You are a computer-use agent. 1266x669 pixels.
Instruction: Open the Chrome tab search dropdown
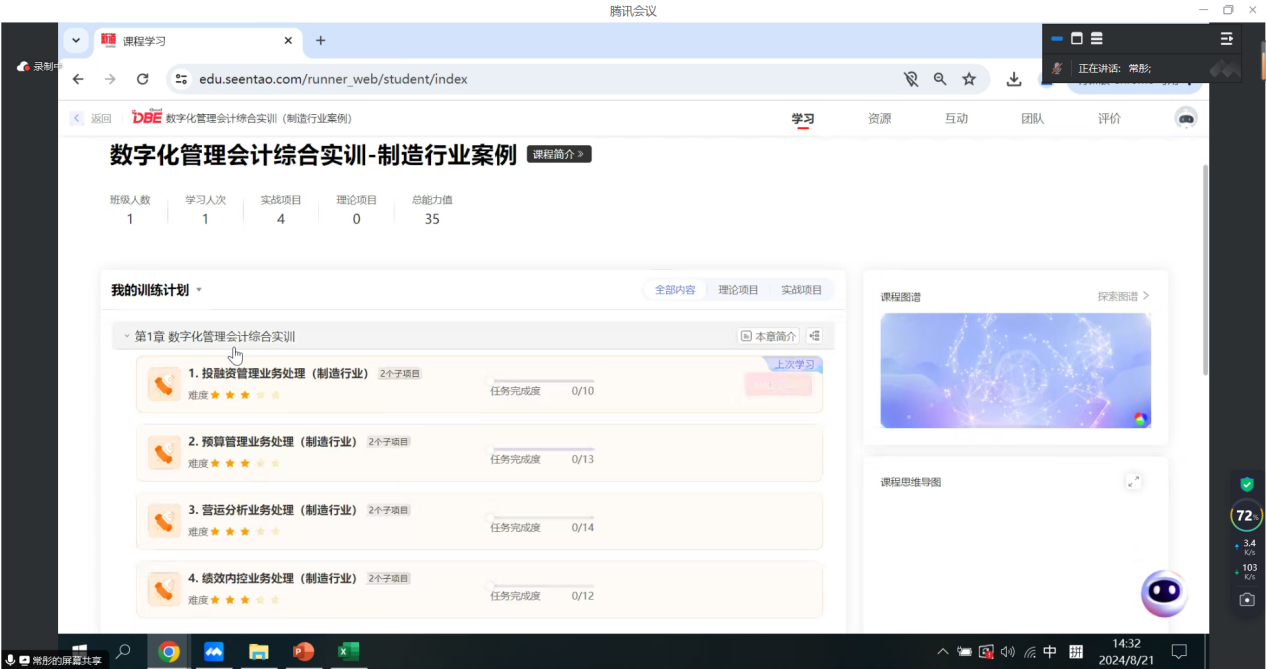(x=75, y=41)
